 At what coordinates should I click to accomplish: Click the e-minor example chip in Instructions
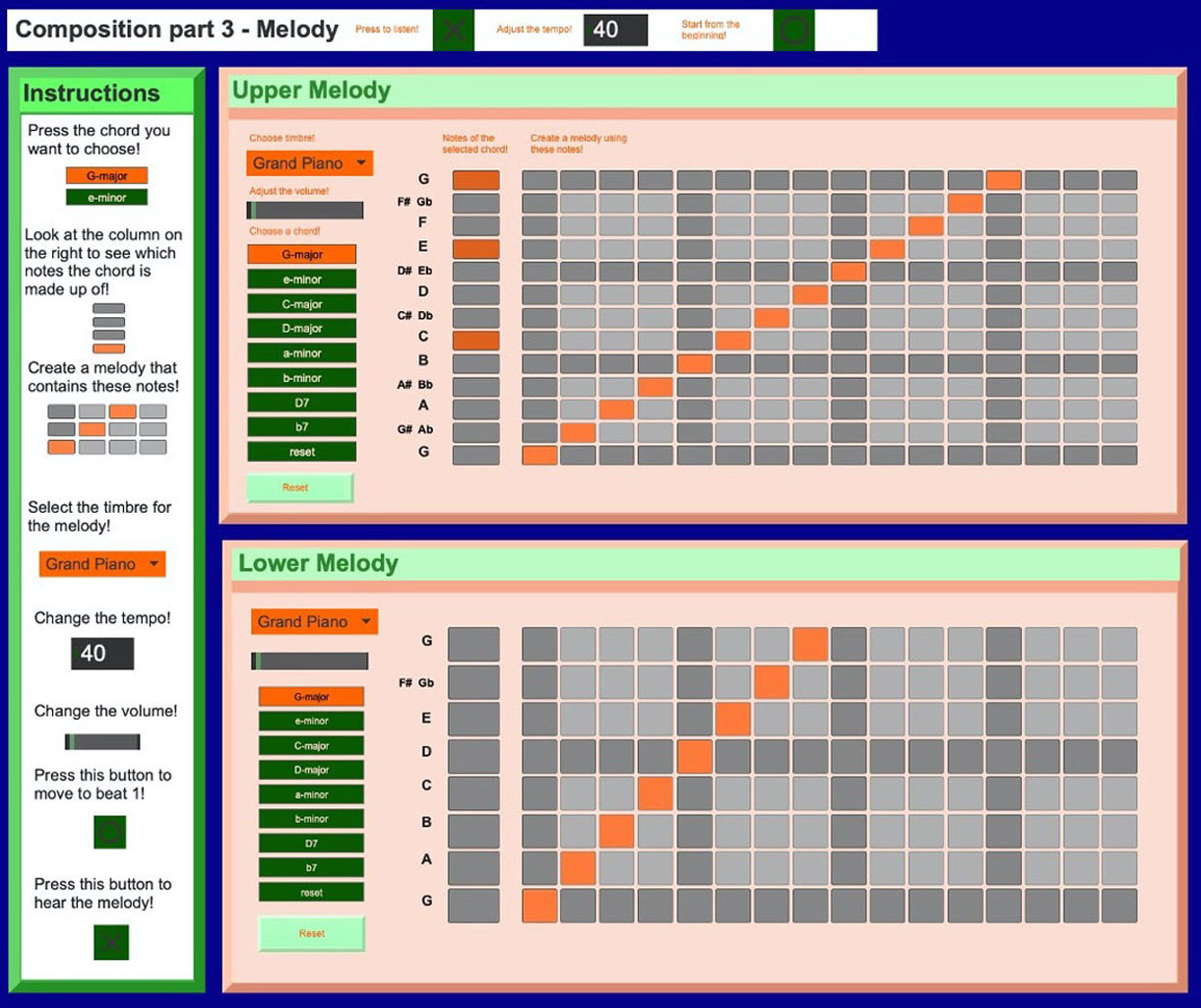click(x=106, y=198)
